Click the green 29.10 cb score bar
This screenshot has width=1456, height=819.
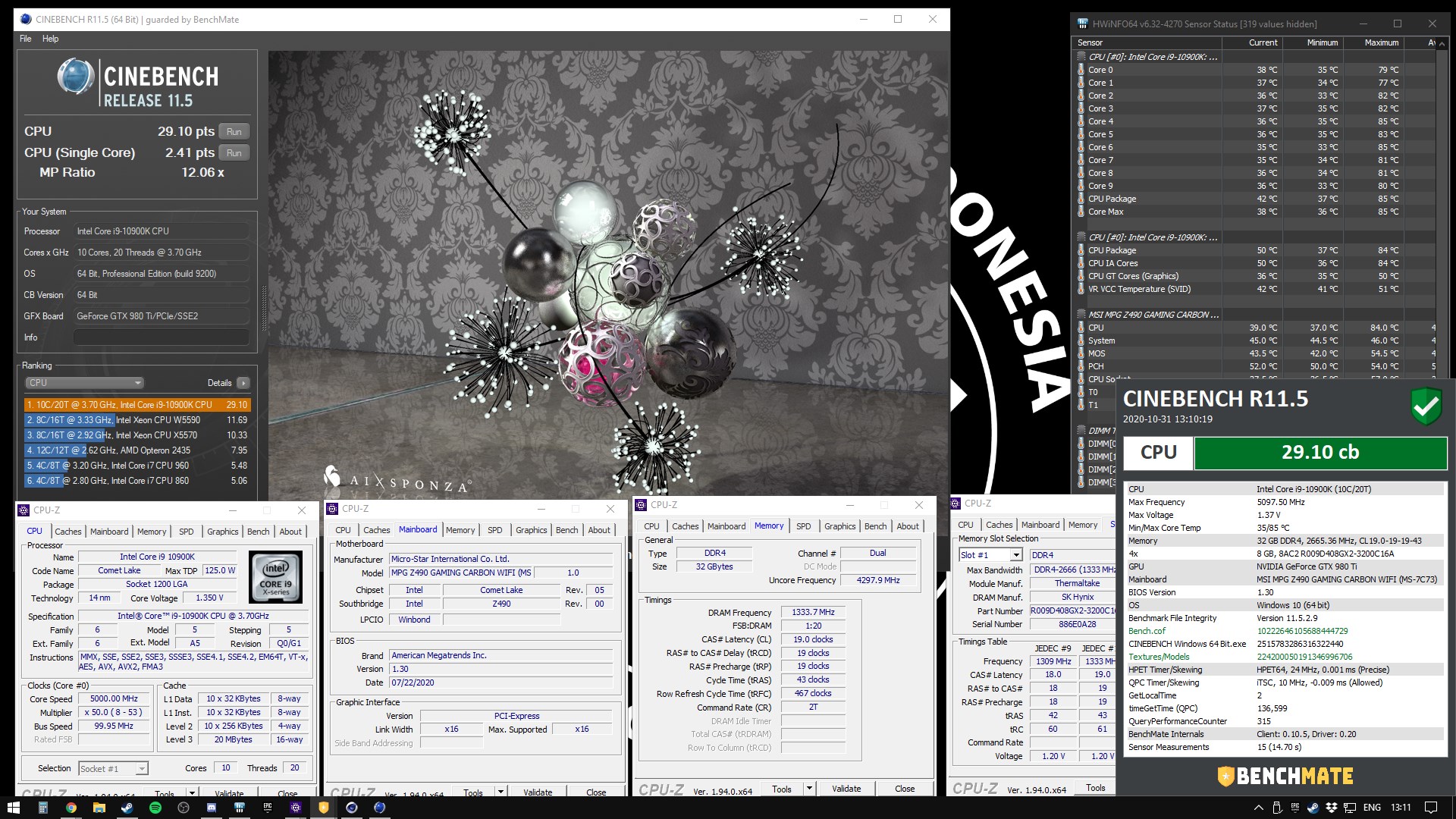point(1320,453)
